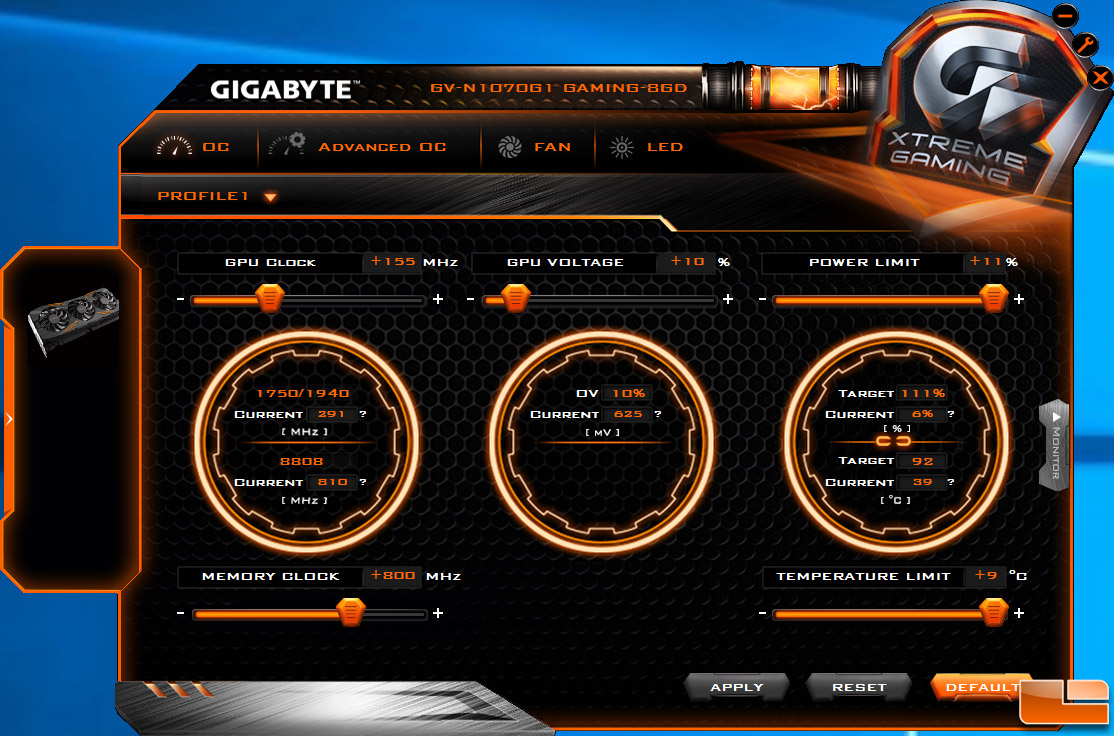1114x736 pixels.
Task: Decrease GPU Voltage with minus button
Action: tap(470, 299)
